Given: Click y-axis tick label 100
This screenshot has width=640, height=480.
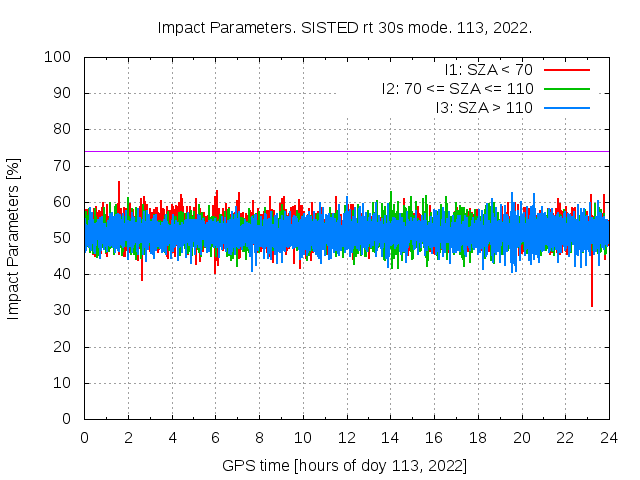Looking at the screenshot, I should coord(63,57).
